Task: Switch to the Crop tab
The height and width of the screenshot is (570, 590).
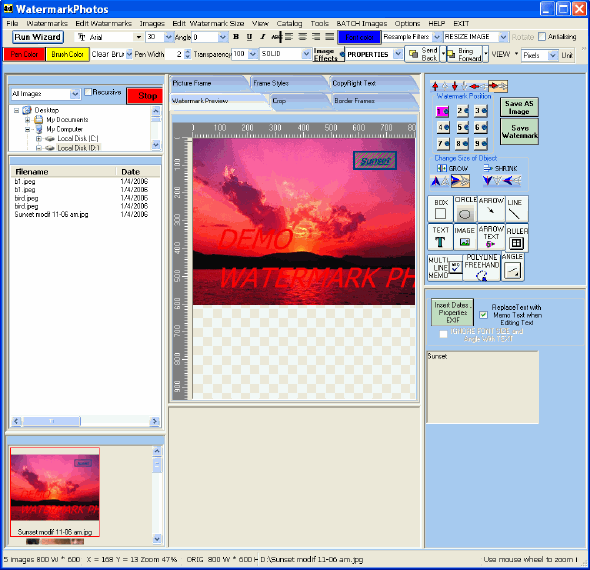Action: pos(299,101)
